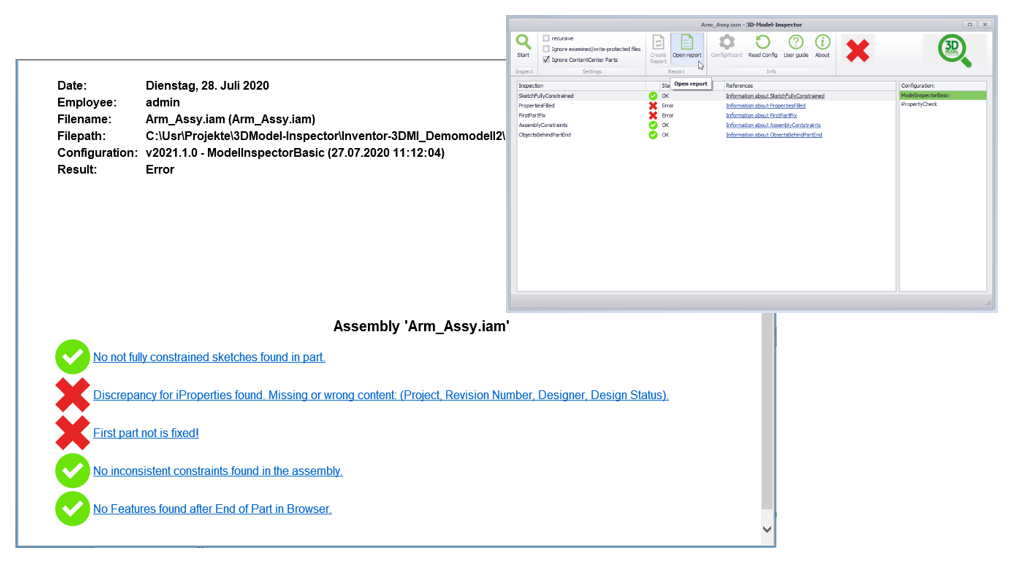
Task: Open report link No Features found after End
Action: 212,509
